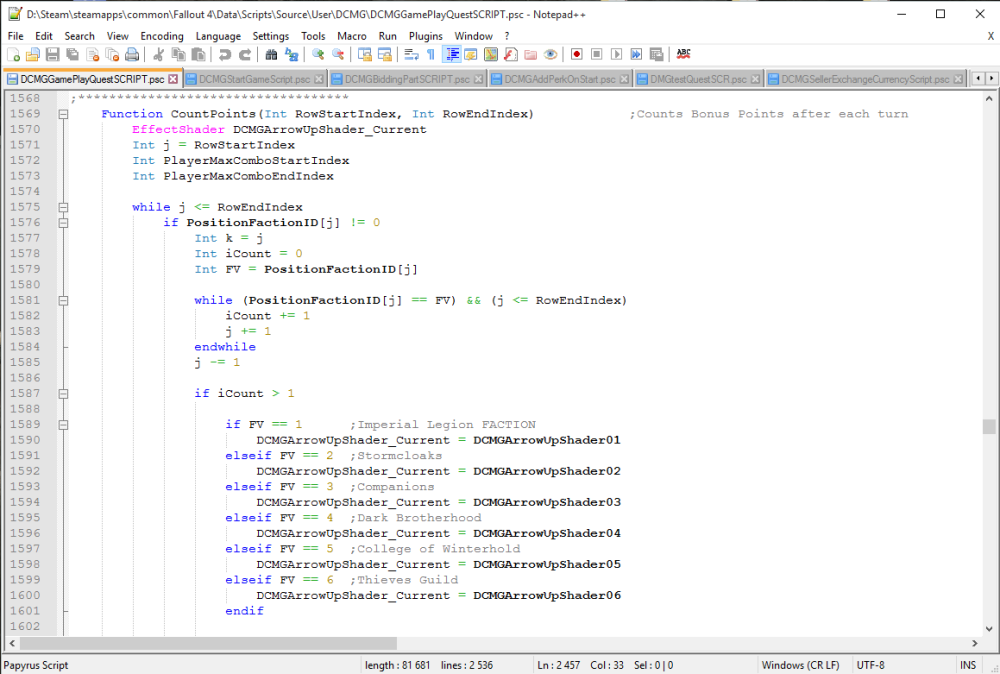Click Save Recorded Macro icon
This screenshot has width=1000, height=674.
point(656,55)
